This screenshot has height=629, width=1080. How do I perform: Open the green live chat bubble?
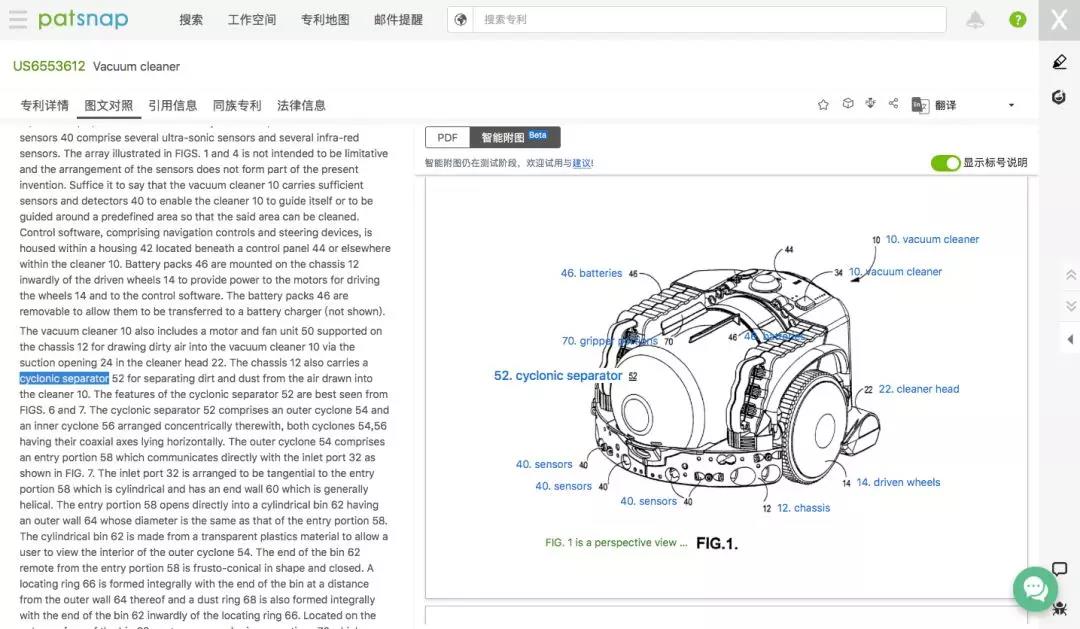pyautogui.click(x=1035, y=588)
